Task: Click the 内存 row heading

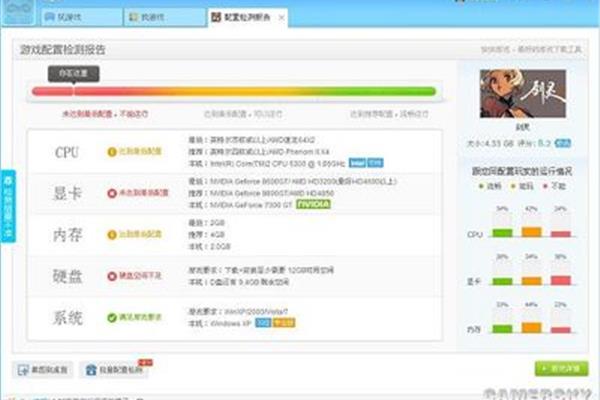Action: tap(67, 235)
